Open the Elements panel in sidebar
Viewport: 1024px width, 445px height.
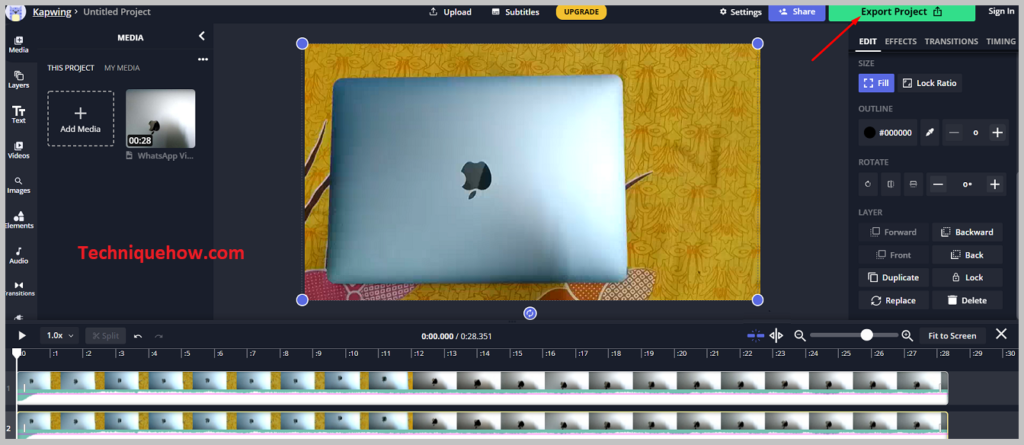click(x=18, y=219)
